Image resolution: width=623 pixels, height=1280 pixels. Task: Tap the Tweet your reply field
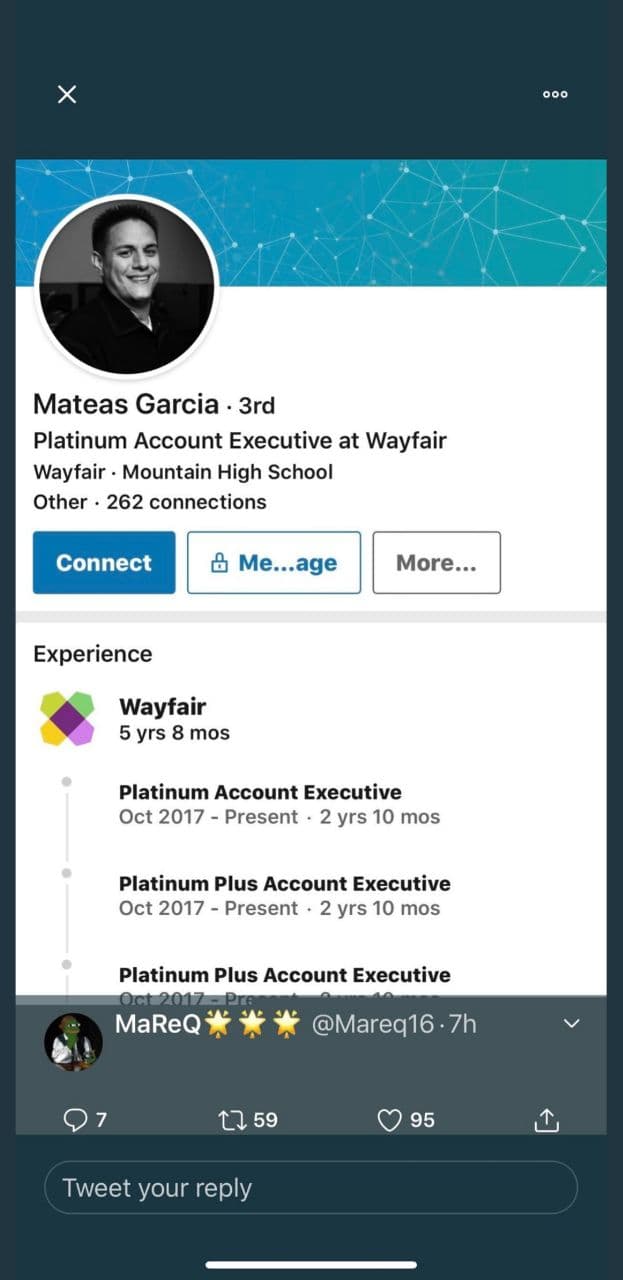tap(310, 1188)
